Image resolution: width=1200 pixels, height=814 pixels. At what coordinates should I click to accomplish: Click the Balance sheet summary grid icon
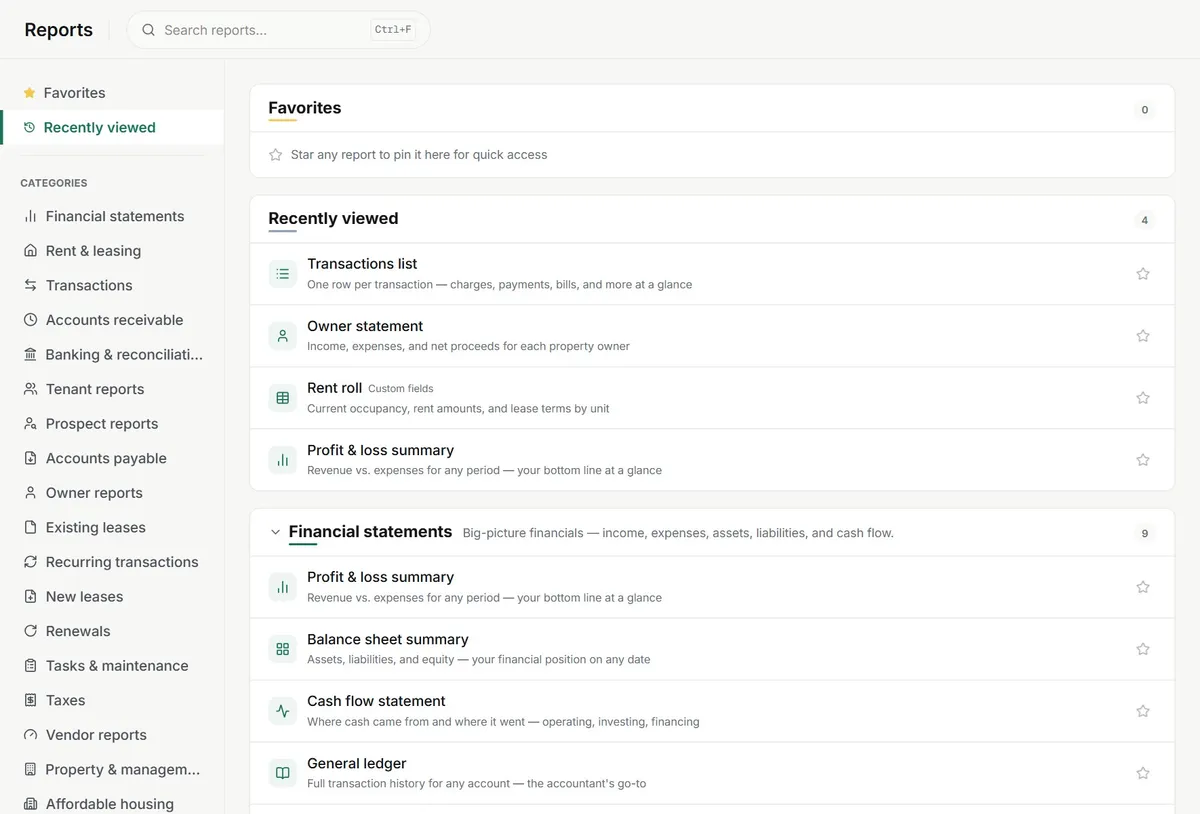click(283, 649)
